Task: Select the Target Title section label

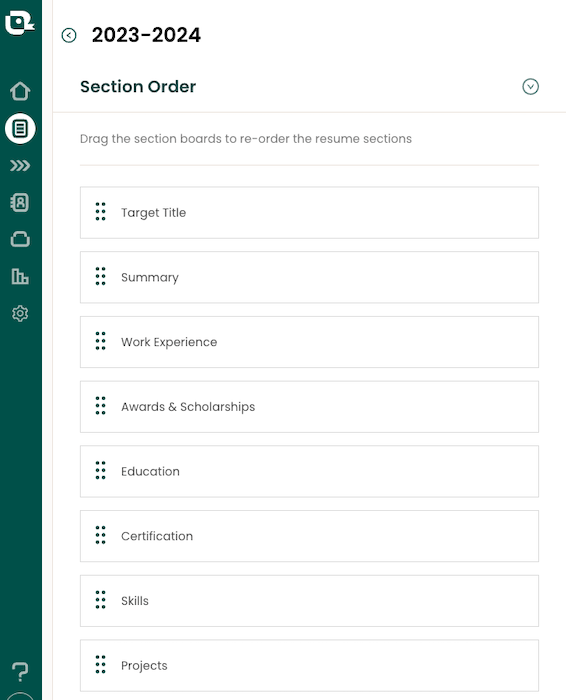Action: 154,213
